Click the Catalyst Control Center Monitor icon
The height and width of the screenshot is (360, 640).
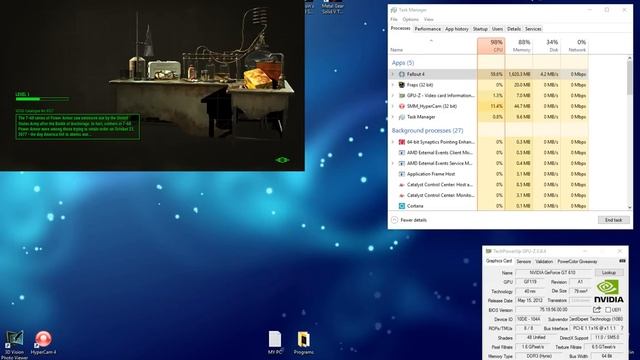tap(402, 195)
